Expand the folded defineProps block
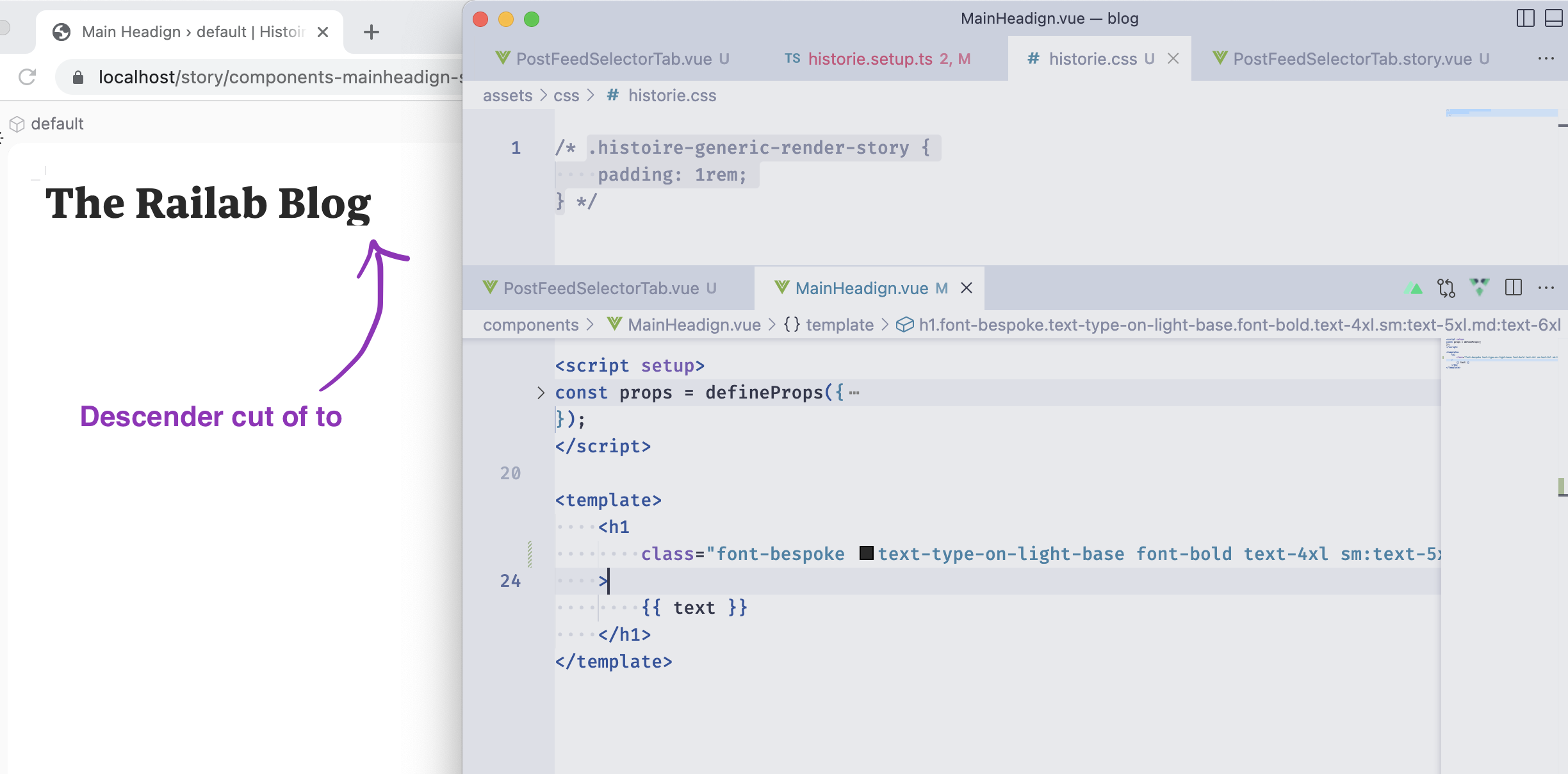 pyautogui.click(x=541, y=393)
